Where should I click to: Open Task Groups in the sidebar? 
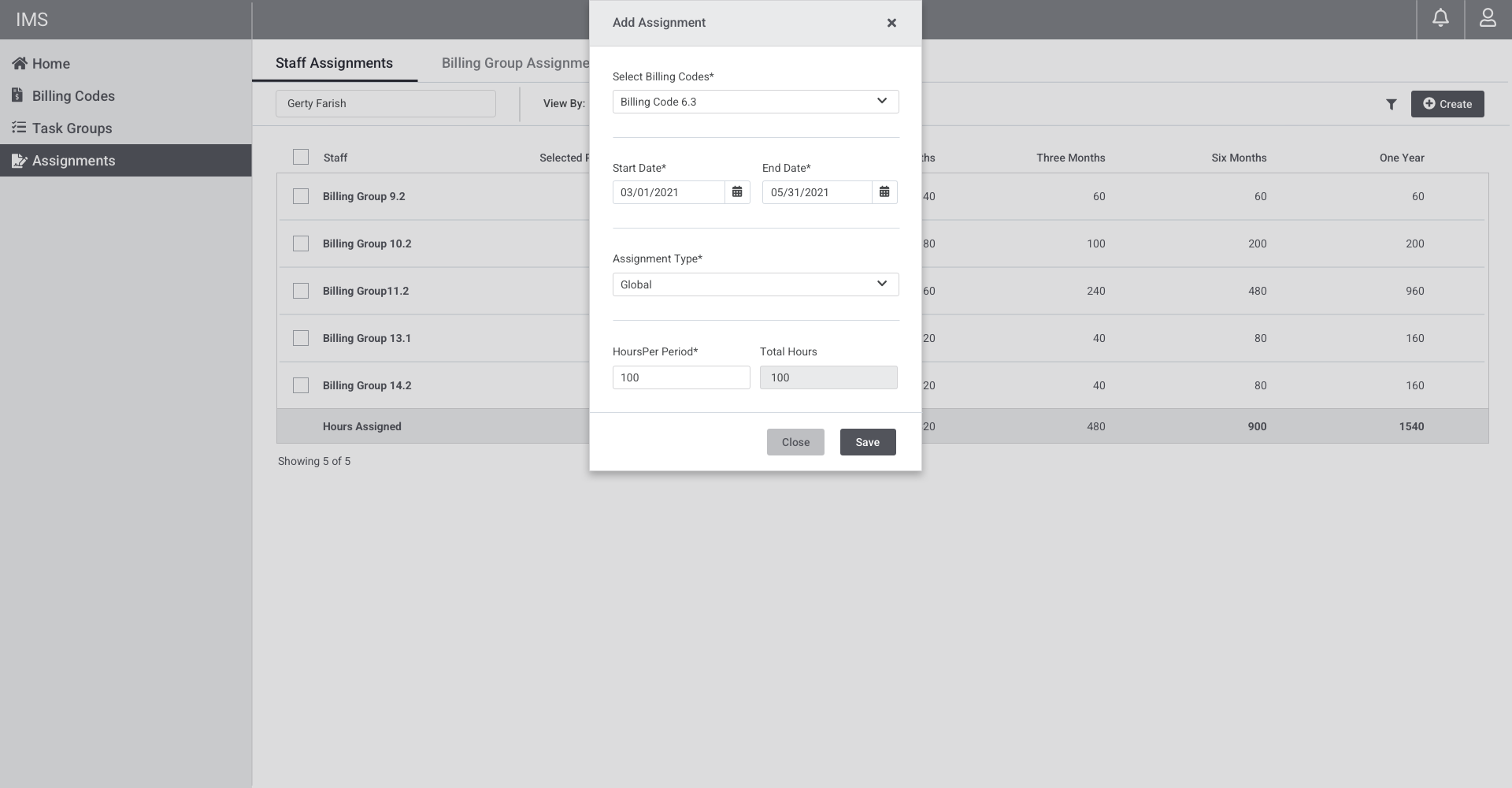click(x=72, y=128)
